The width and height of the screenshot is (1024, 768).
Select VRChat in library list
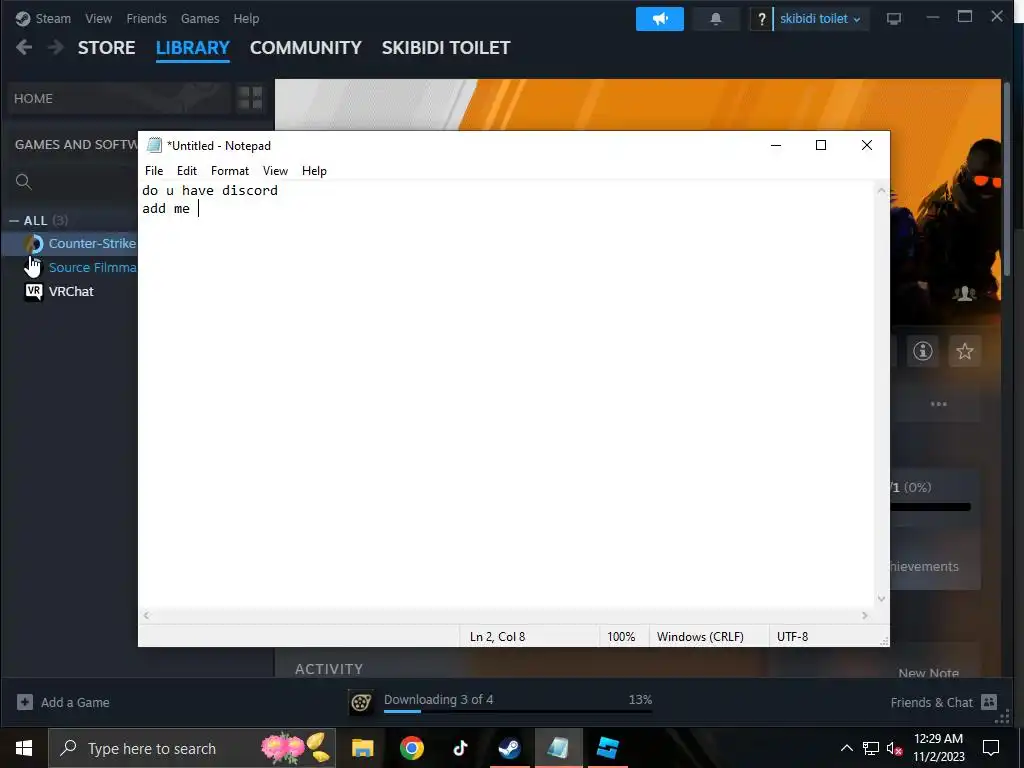click(x=71, y=291)
